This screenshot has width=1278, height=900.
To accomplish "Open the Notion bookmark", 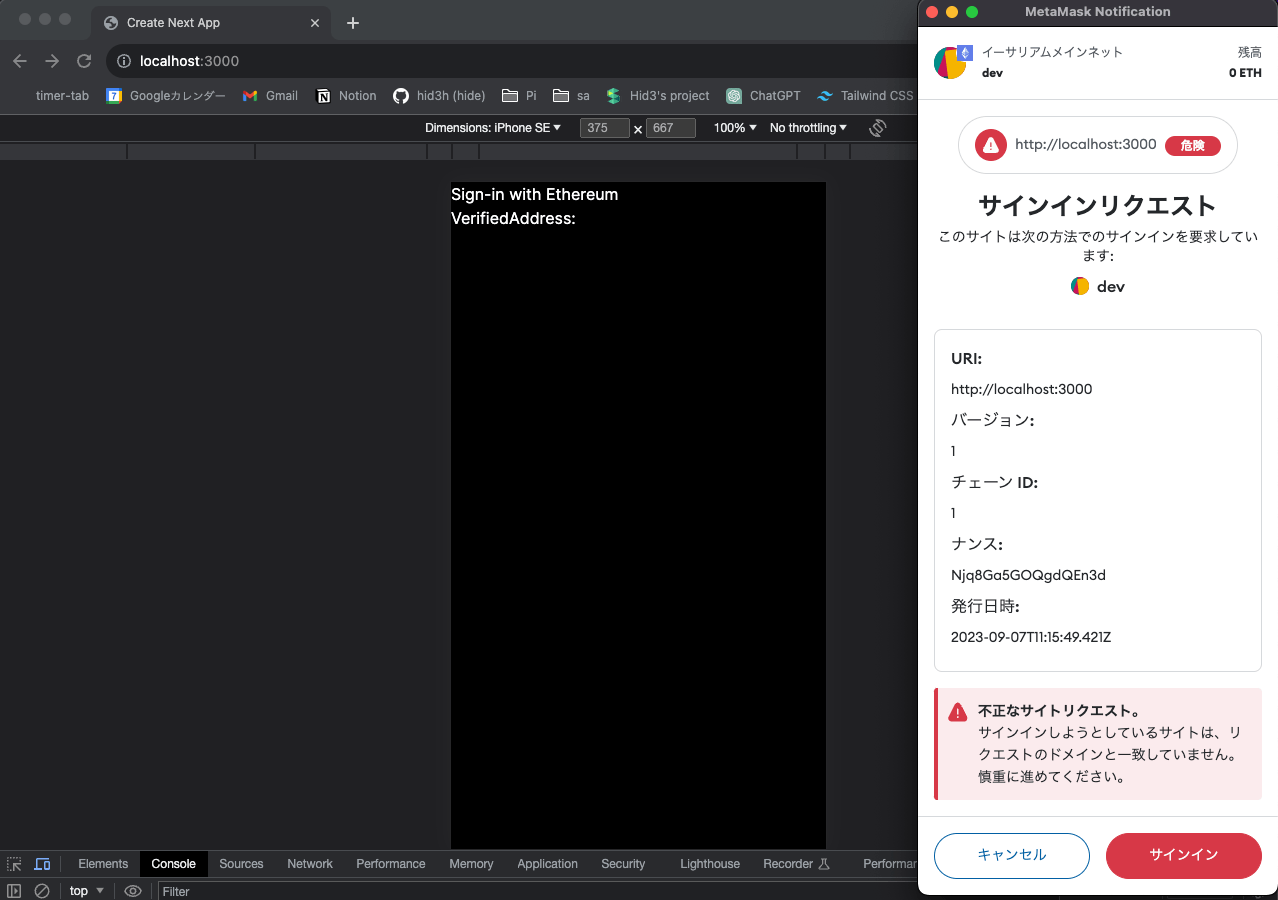I will (x=346, y=96).
